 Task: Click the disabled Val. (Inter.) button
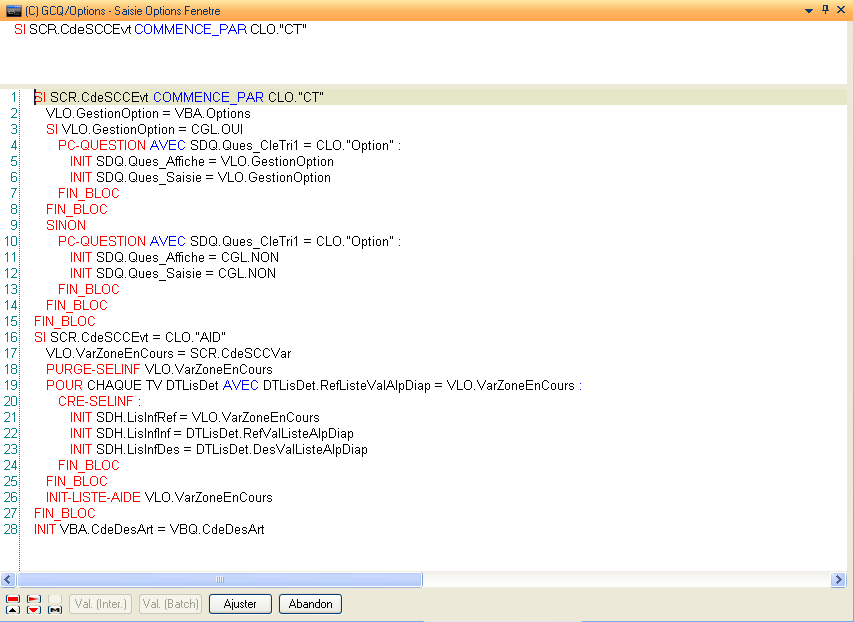(99, 604)
